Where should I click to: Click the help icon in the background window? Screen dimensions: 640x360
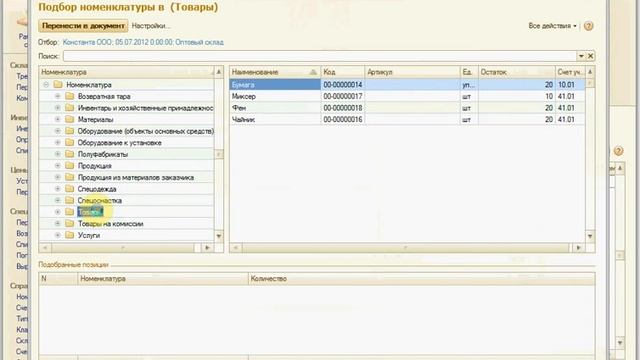click(618, 151)
